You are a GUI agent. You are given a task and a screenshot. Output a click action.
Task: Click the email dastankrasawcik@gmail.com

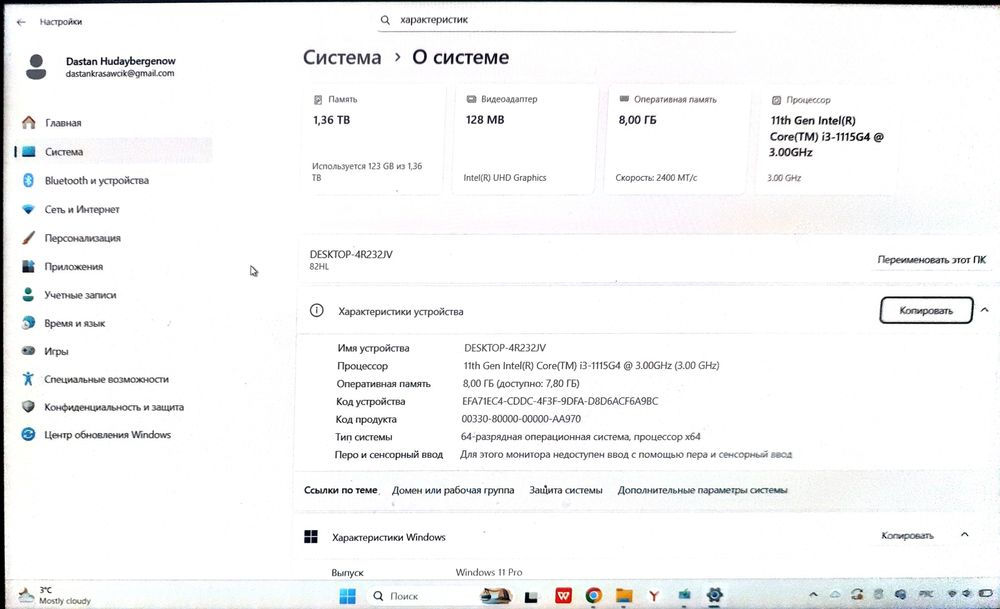[x=120, y=73]
